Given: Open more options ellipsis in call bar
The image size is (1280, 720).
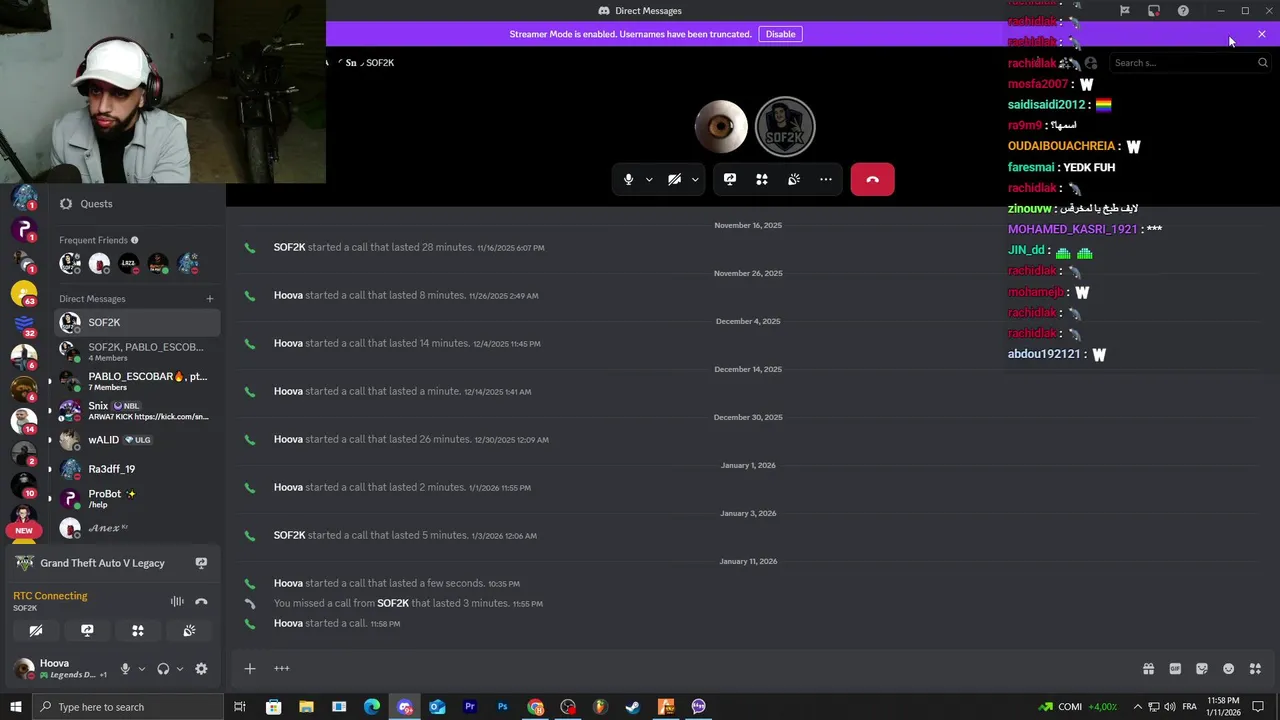Looking at the screenshot, I should coord(826,179).
